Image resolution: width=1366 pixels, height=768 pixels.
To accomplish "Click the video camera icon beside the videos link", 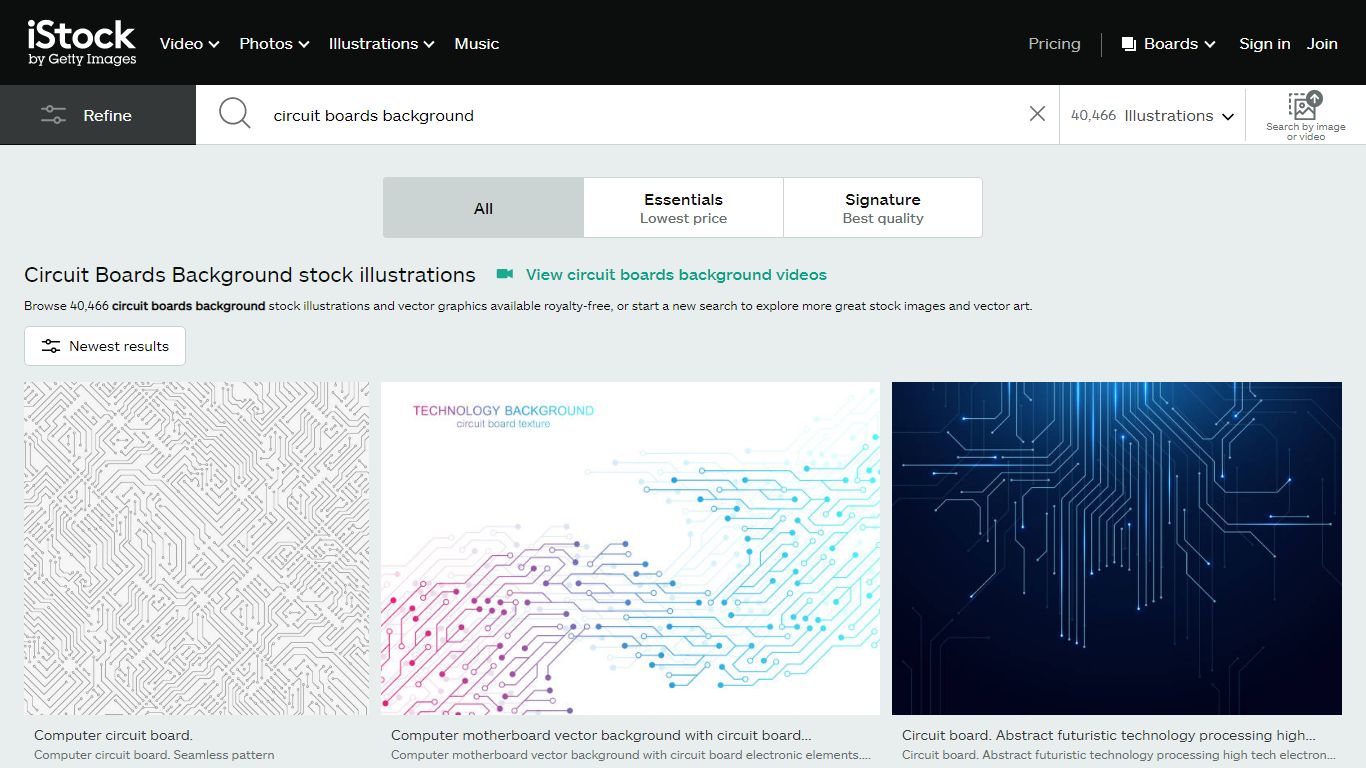I will point(505,274).
